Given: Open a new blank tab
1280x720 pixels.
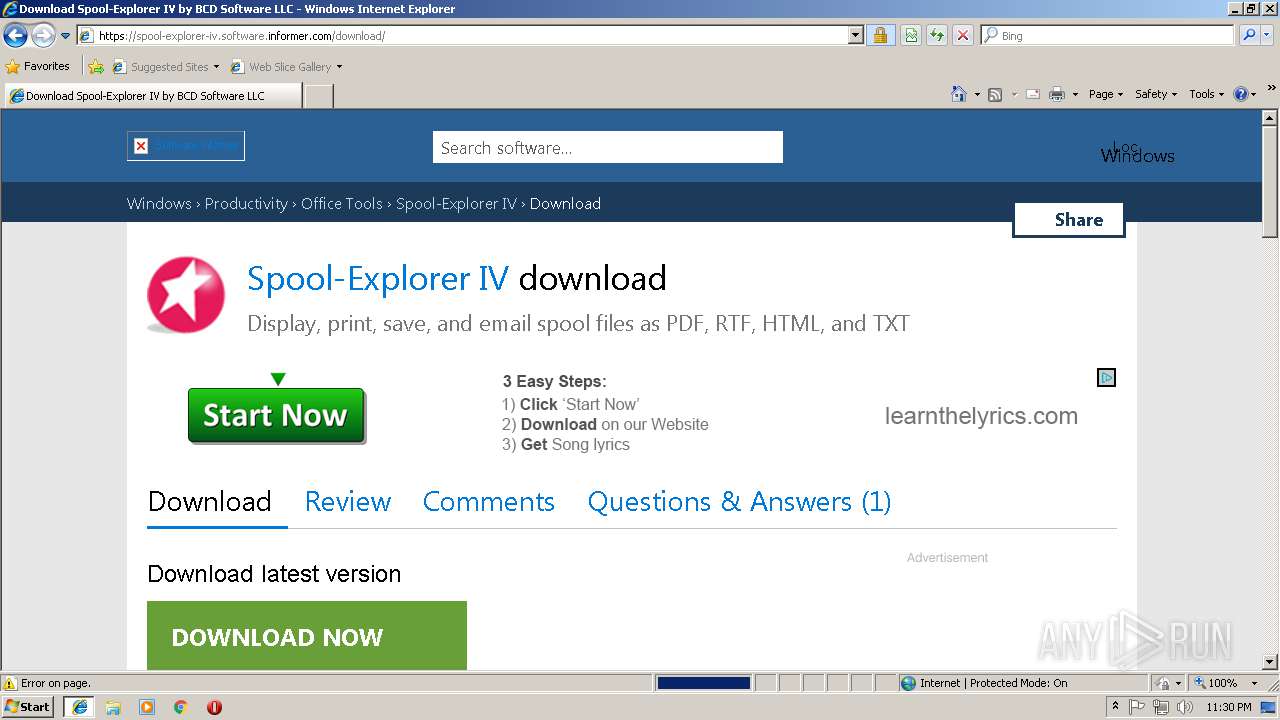Looking at the screenshot, I should [318, 96].
